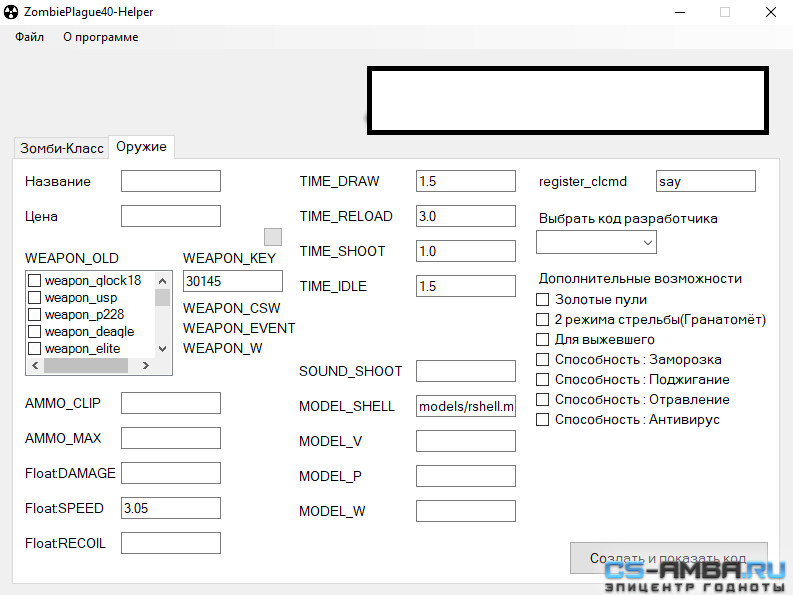Tick the weapon_deagle checkbox
793x595 pixels.
(34, 332)
